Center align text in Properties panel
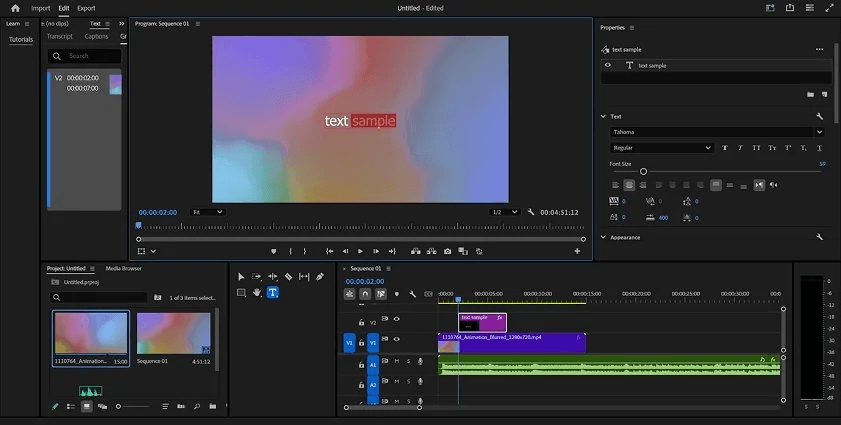 (629, 185)
